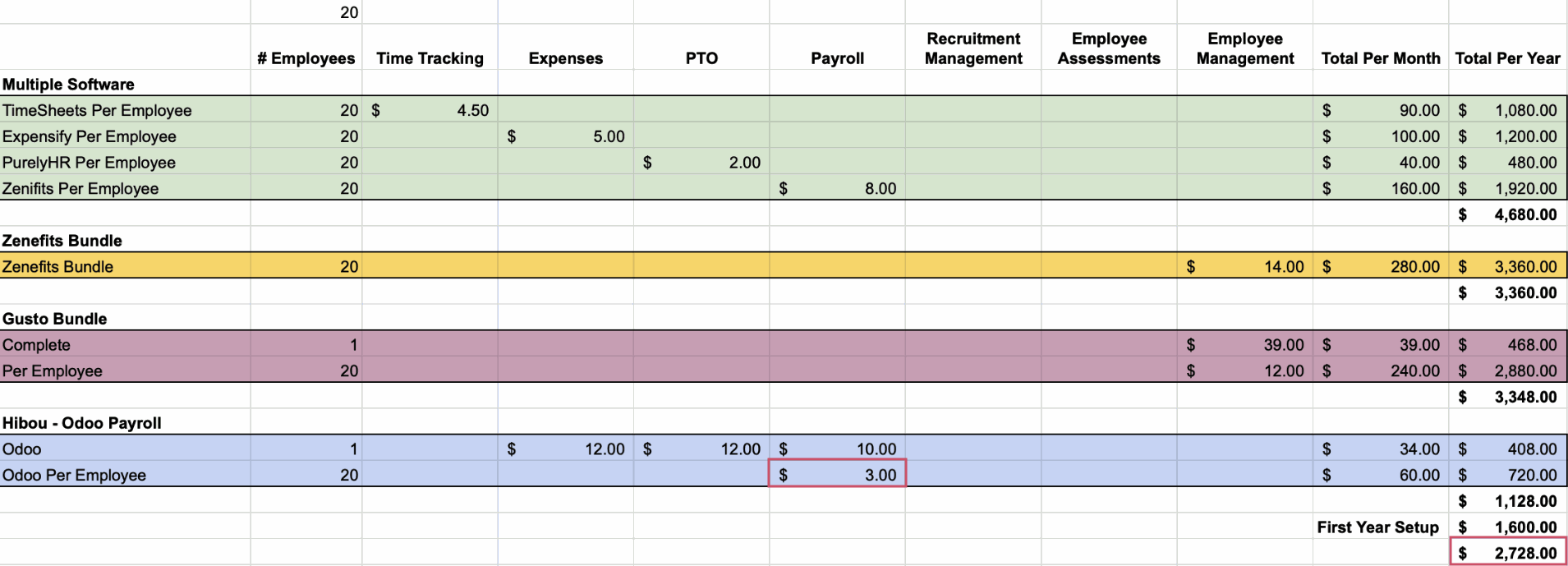This screenshot has height=566, width=1568.
Task: Click the 'Recruitment Management' header cell
Action: (x=973, y=48)
